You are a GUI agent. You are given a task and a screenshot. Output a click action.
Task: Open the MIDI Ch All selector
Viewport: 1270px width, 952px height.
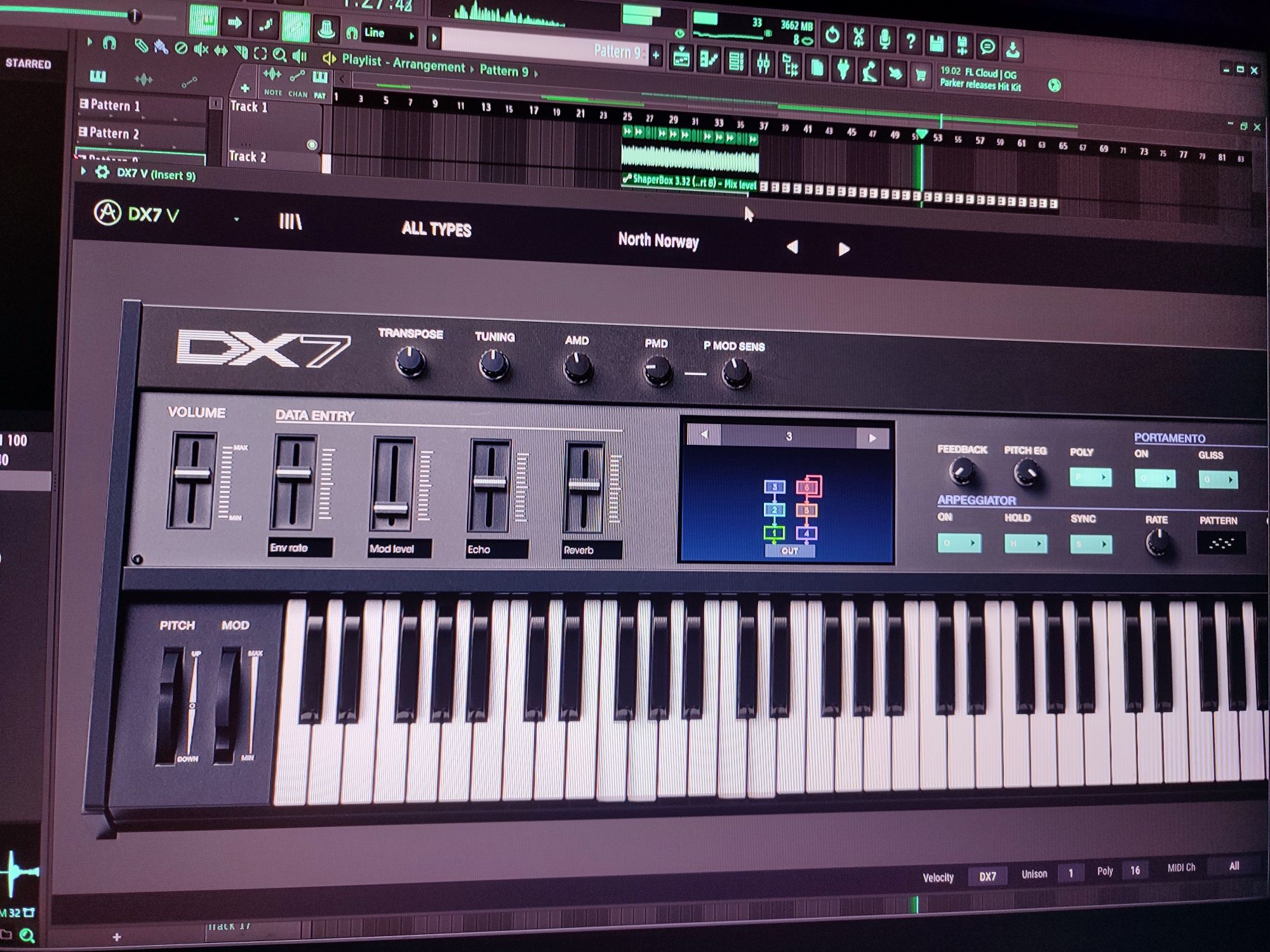[x=1234, y=866]
